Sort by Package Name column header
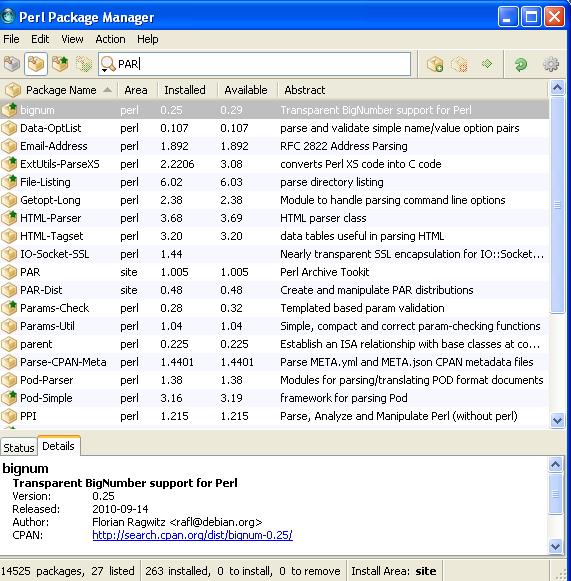Image resolution: width=571 pixels, height=581 pixels. 59,90
